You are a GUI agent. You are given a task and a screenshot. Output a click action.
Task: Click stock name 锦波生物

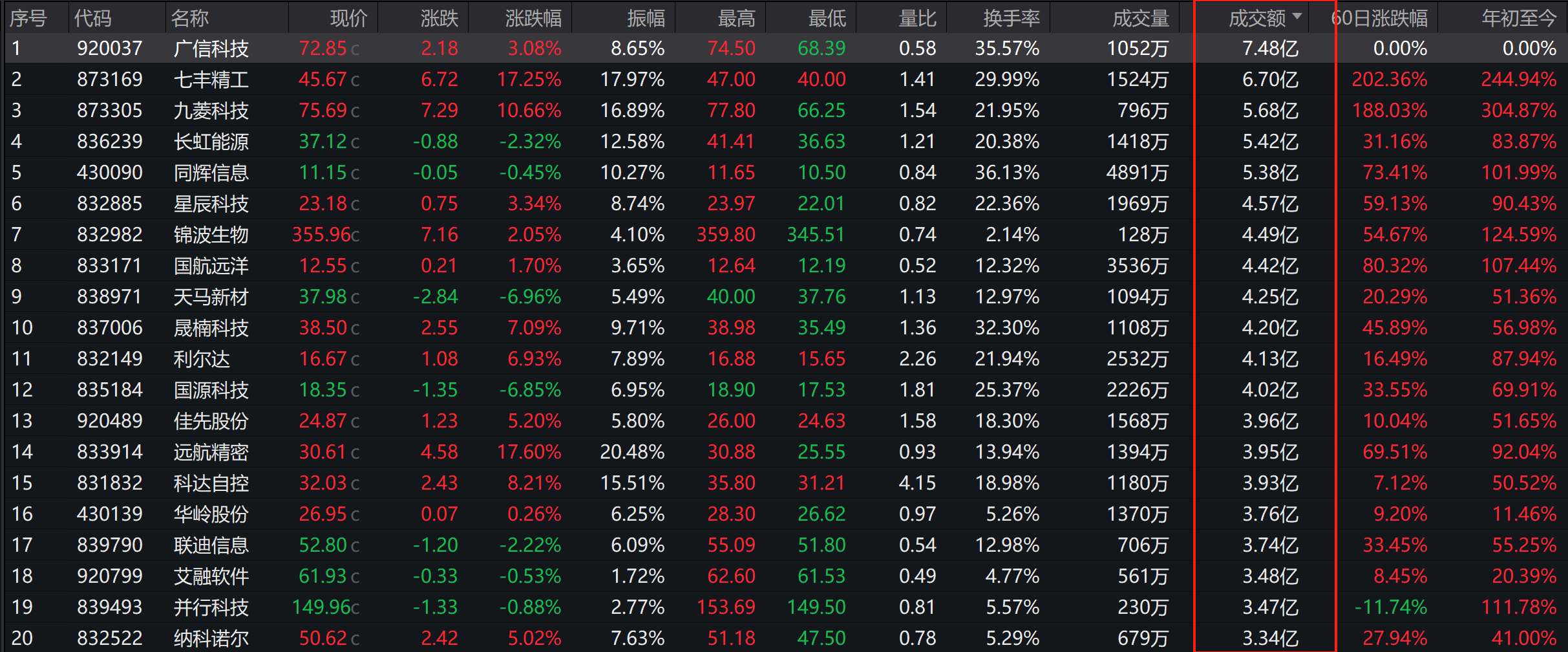pyautogui.click(x=211, y=235)
